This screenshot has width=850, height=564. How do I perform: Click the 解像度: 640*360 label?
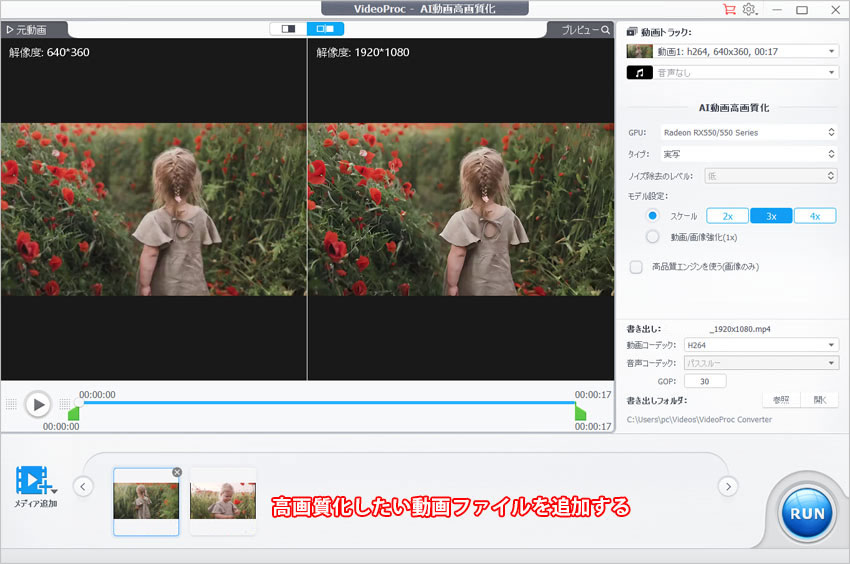pos(49,53)
